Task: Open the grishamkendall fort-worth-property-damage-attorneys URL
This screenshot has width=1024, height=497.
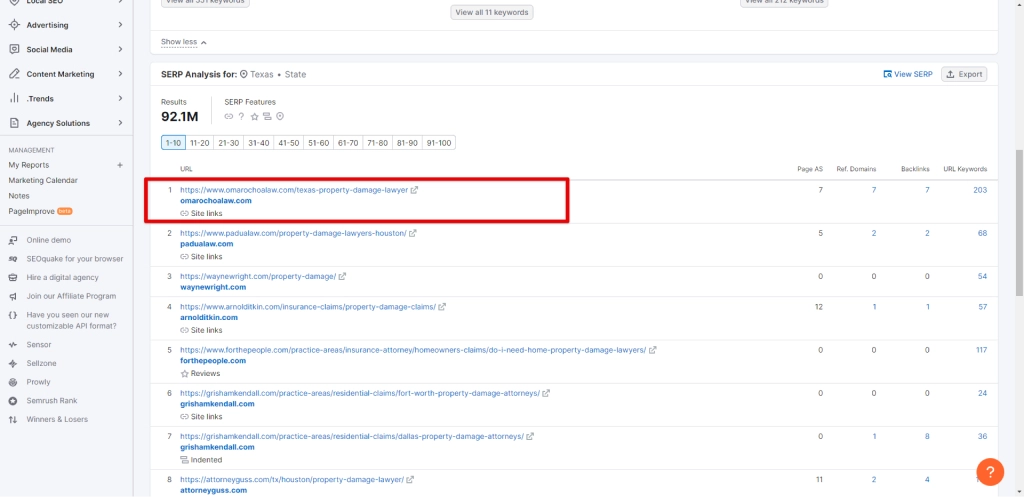Action: pyautogui.click(x=360, y=393)
